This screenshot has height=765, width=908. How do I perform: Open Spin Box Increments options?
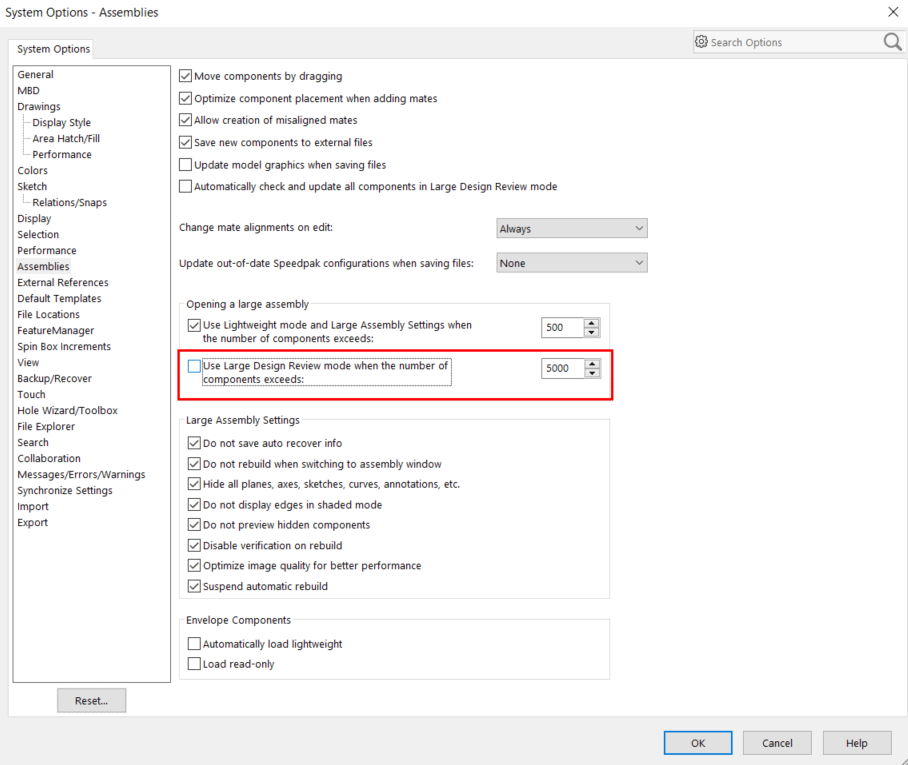[64, 346]
